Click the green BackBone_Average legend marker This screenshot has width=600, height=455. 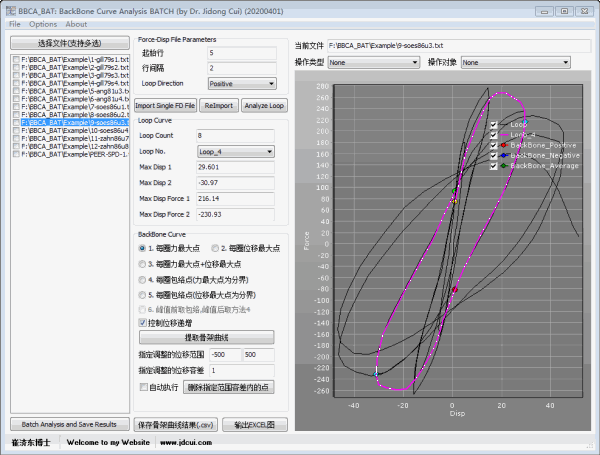[504, 166]
